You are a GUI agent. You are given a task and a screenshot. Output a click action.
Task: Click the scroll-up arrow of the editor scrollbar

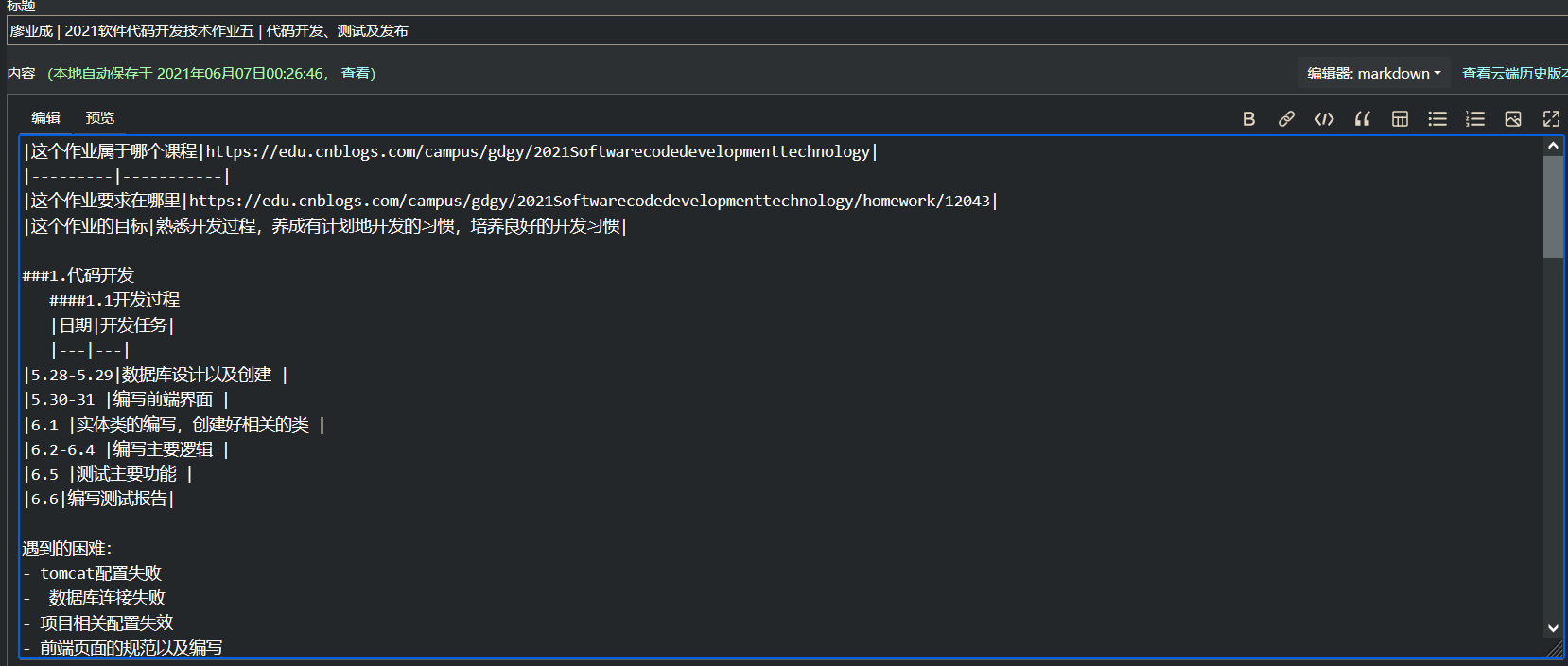coord(1553,147)
